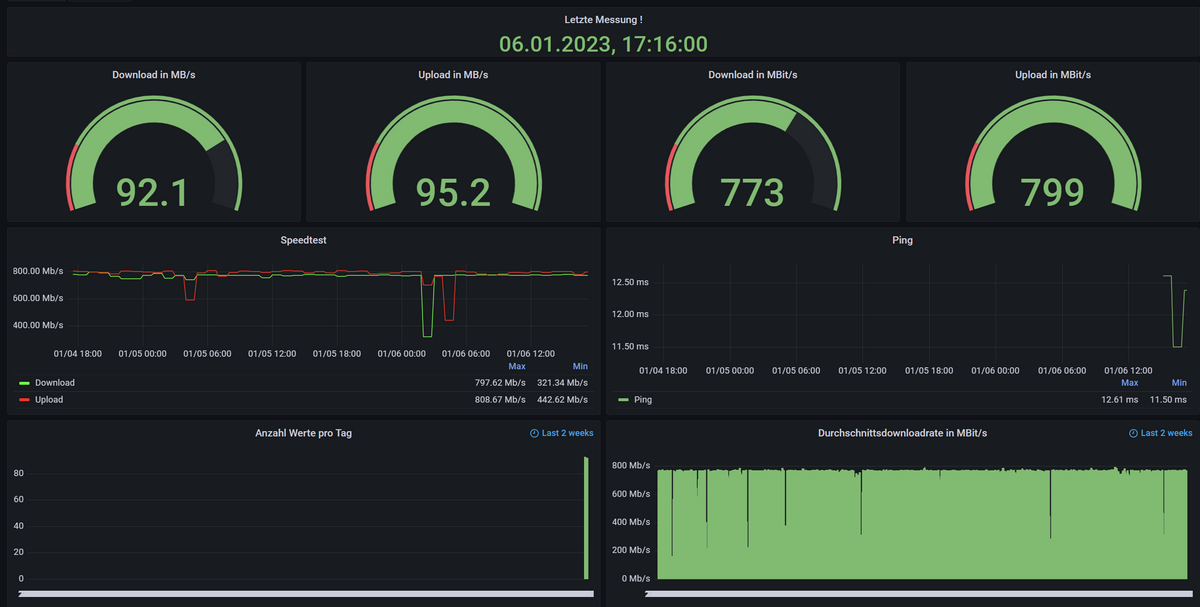The width and height of the screenshot is (1200, 607).
Task: Click the clock icon in Durchschnittsdownloadrate panel
Action: point(1133,433)
